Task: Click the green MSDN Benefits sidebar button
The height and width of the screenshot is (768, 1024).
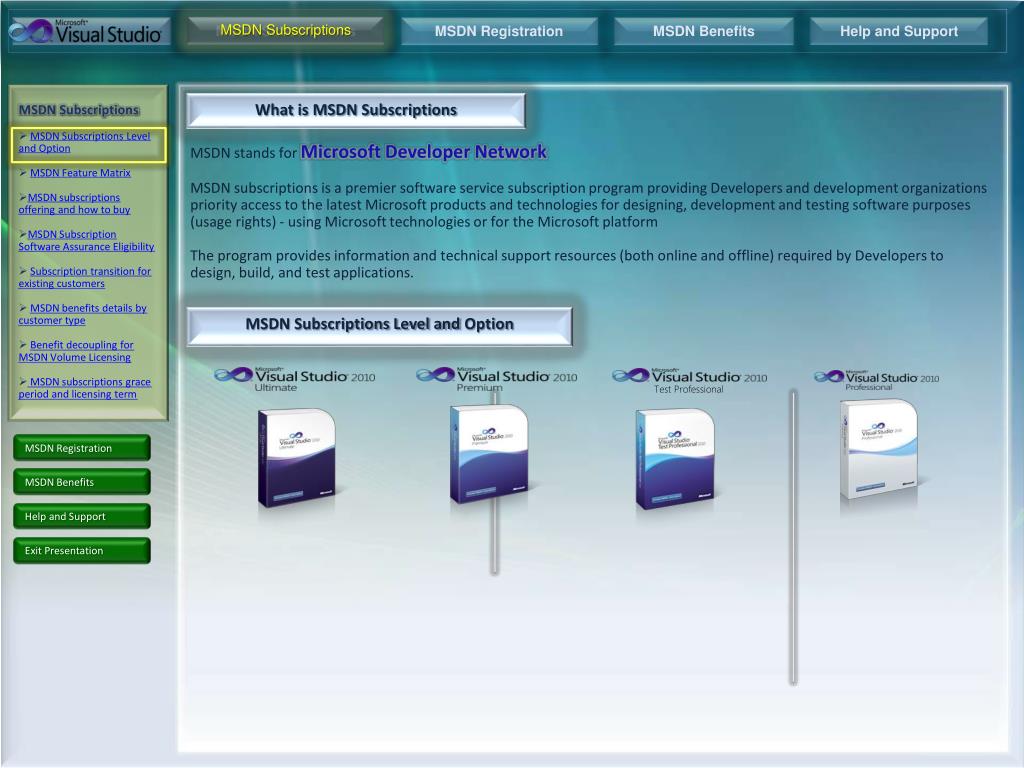Action: [82, 482]
